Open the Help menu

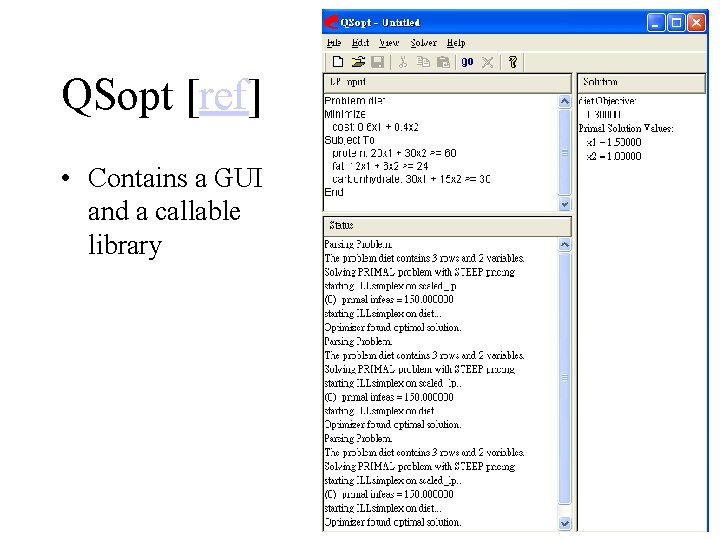(456, 43)
